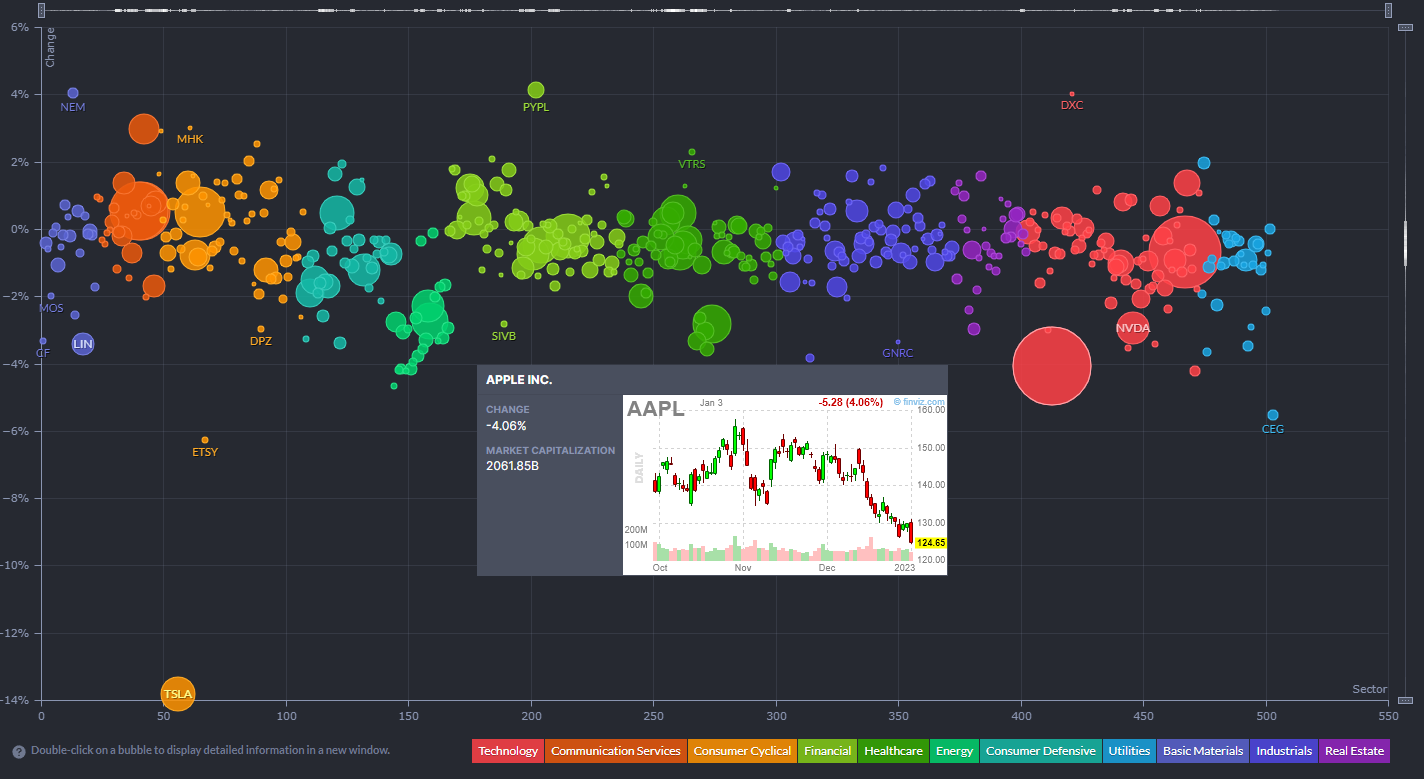This screenshot has width=1424, height=779.
Task: Toggle the Financial sector filter
Action: click(827, 751)
